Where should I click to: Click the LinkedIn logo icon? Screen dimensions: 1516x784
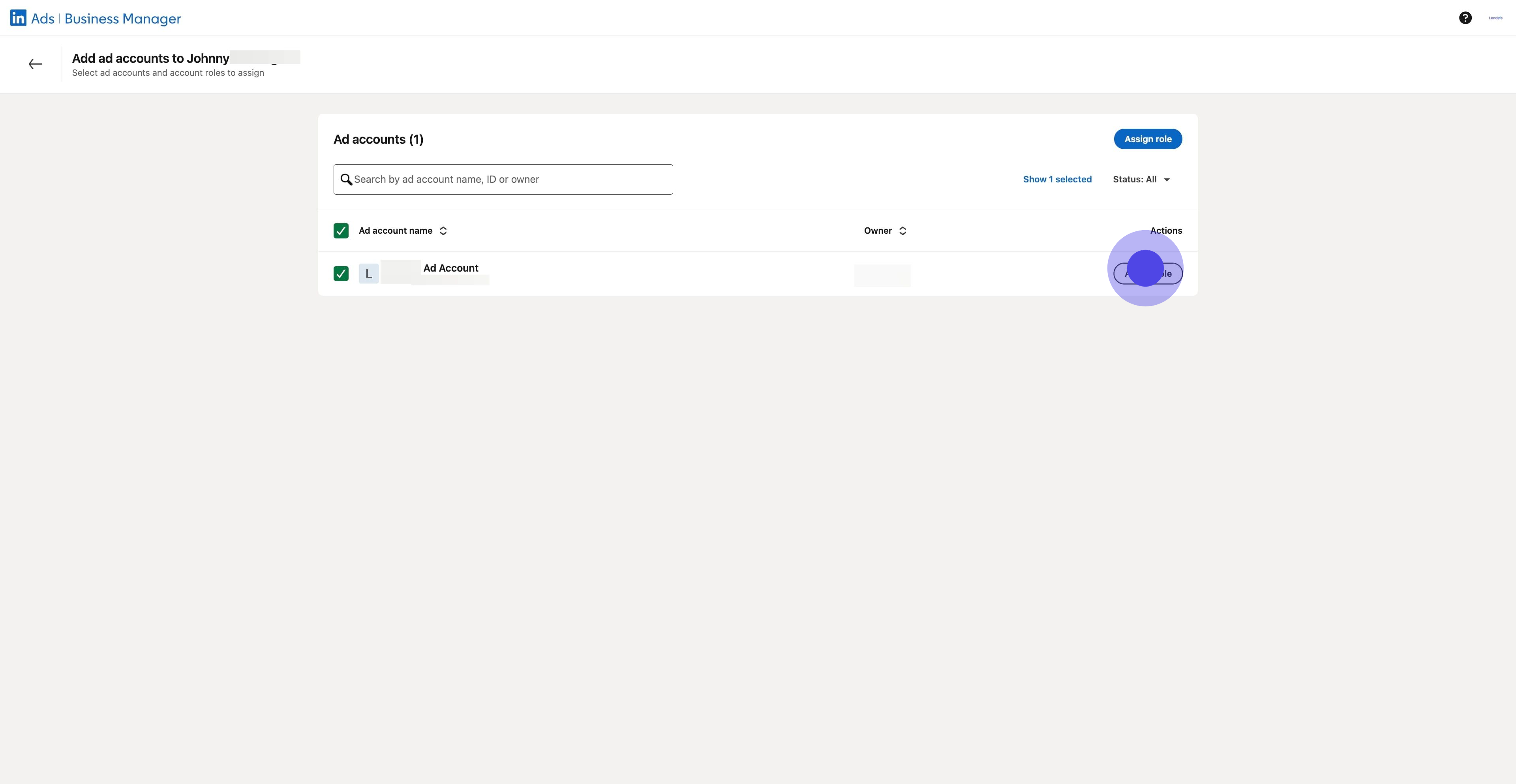[x=18, y=18]
